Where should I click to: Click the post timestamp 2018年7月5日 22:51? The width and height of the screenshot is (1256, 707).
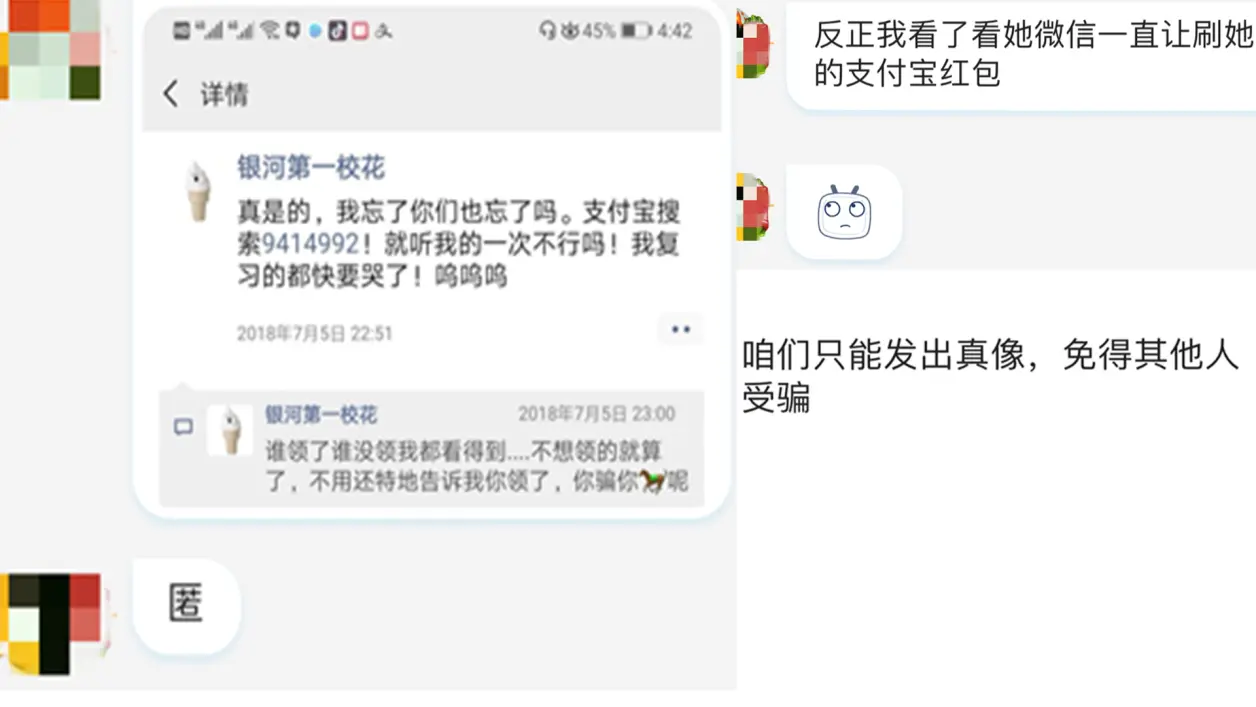[314, 333]
